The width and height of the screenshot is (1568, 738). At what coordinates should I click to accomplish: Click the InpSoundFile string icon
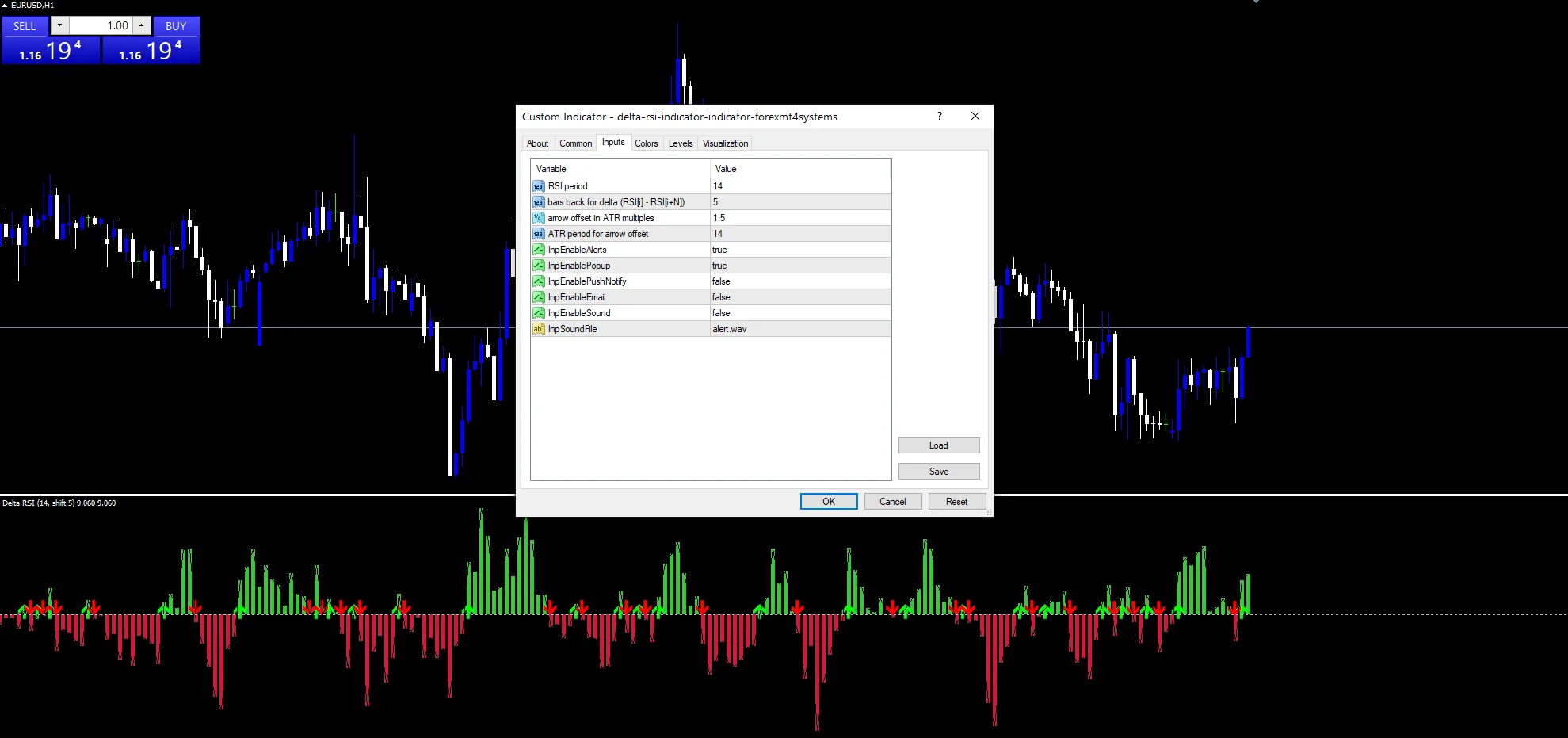[x=539, y=329]
